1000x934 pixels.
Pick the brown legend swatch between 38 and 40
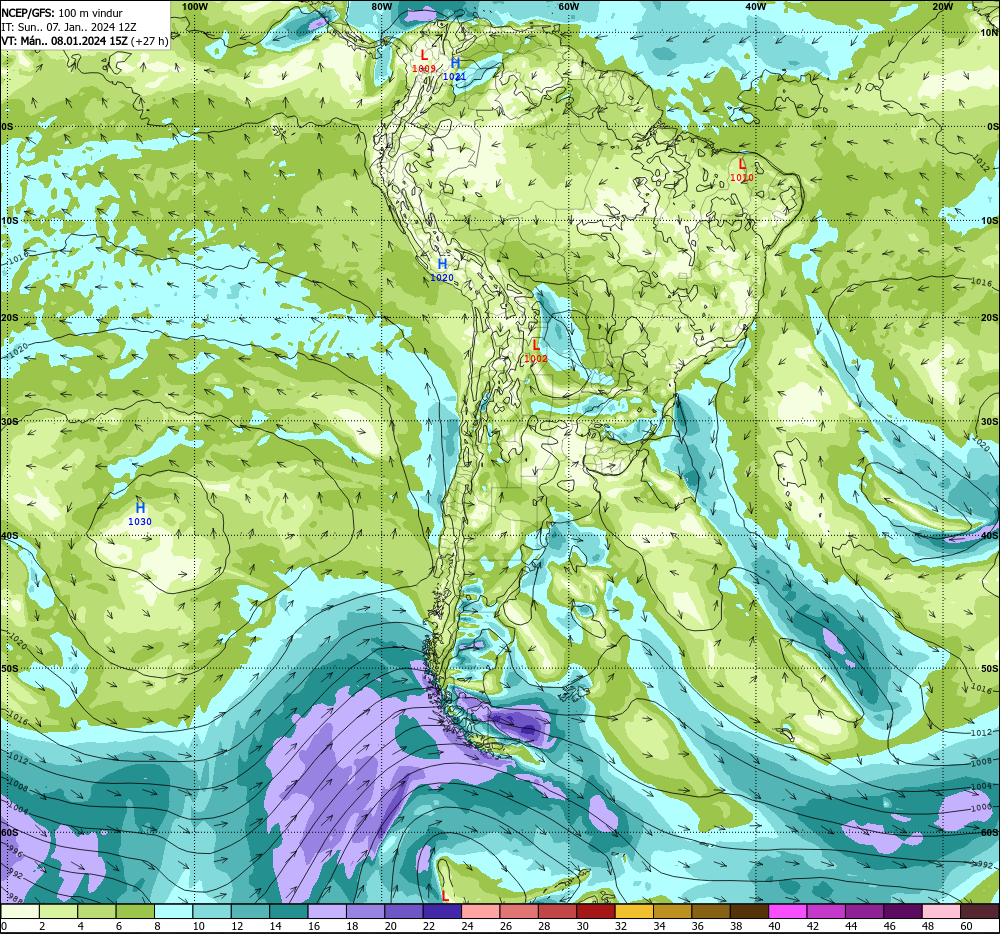749,911
